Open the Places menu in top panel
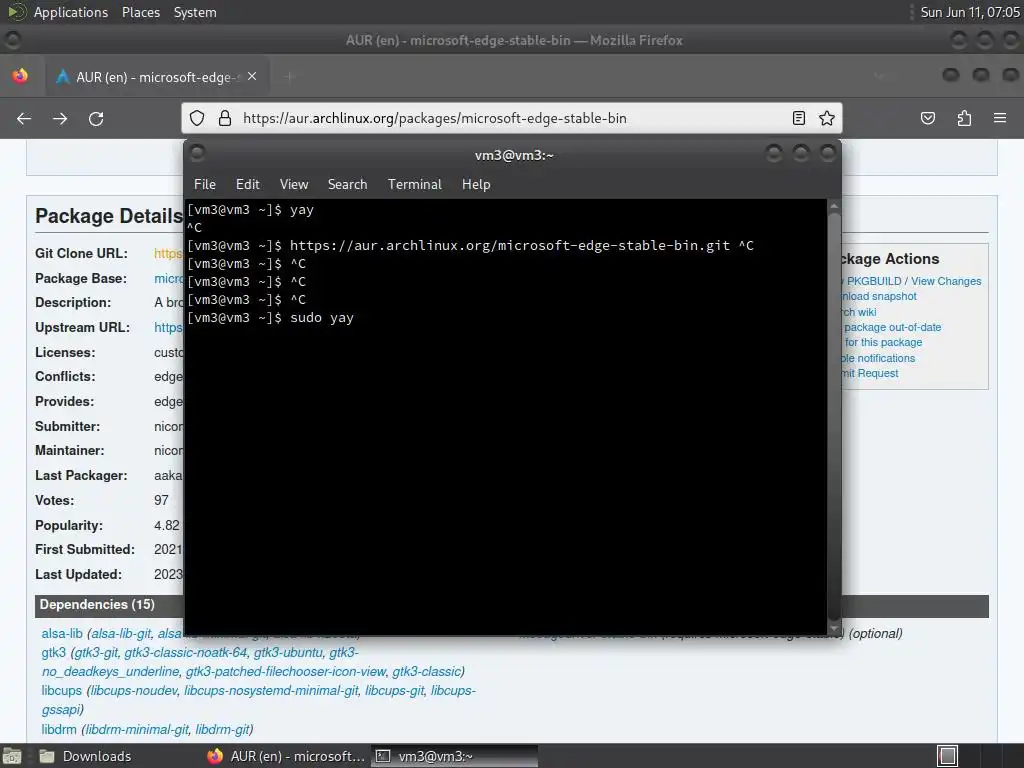1024x768 pixels. (x=140, y=12)
